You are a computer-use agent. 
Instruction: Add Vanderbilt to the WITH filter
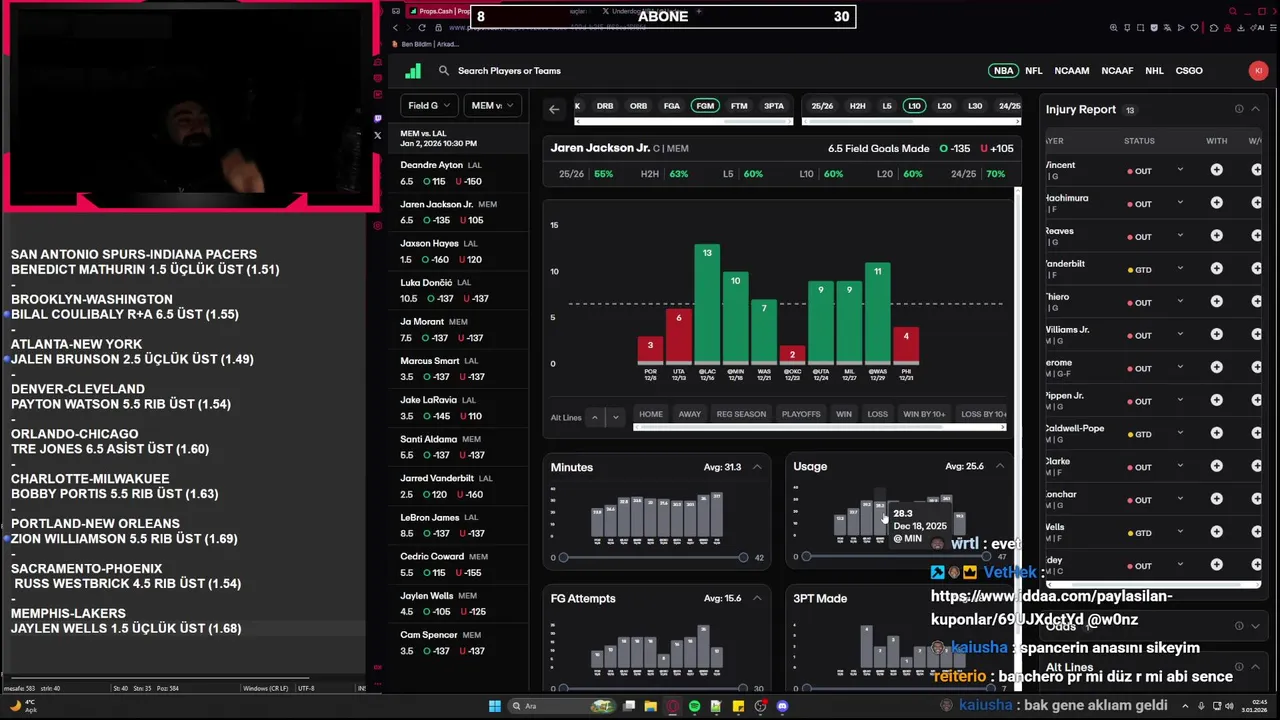(1216, 269)
